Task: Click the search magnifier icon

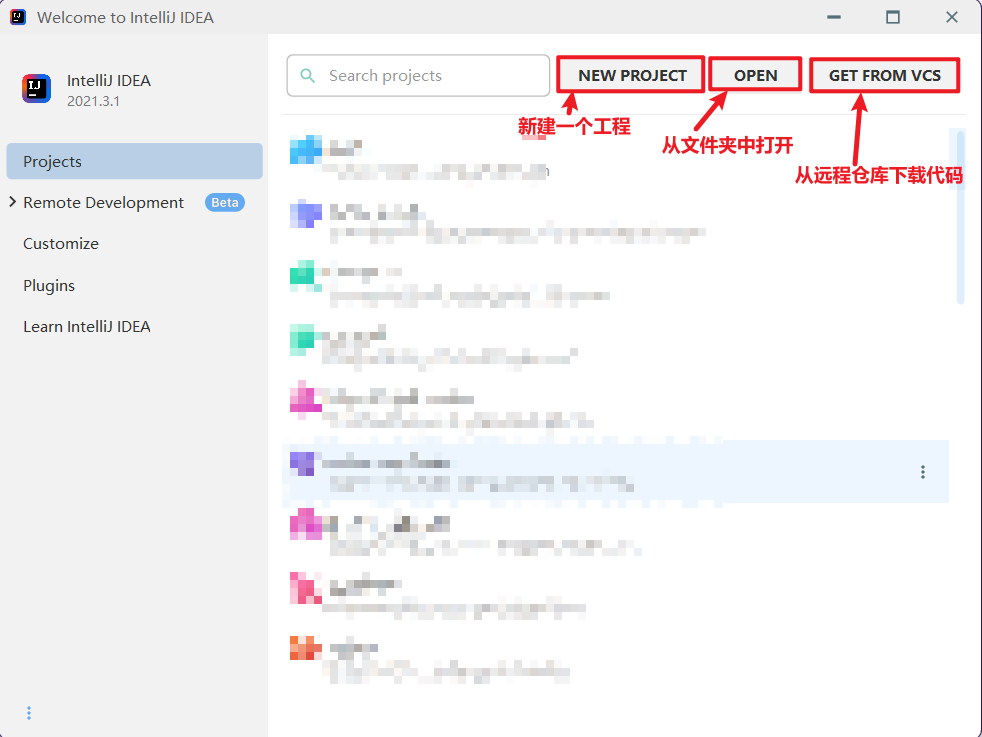Action: [308, 76]
